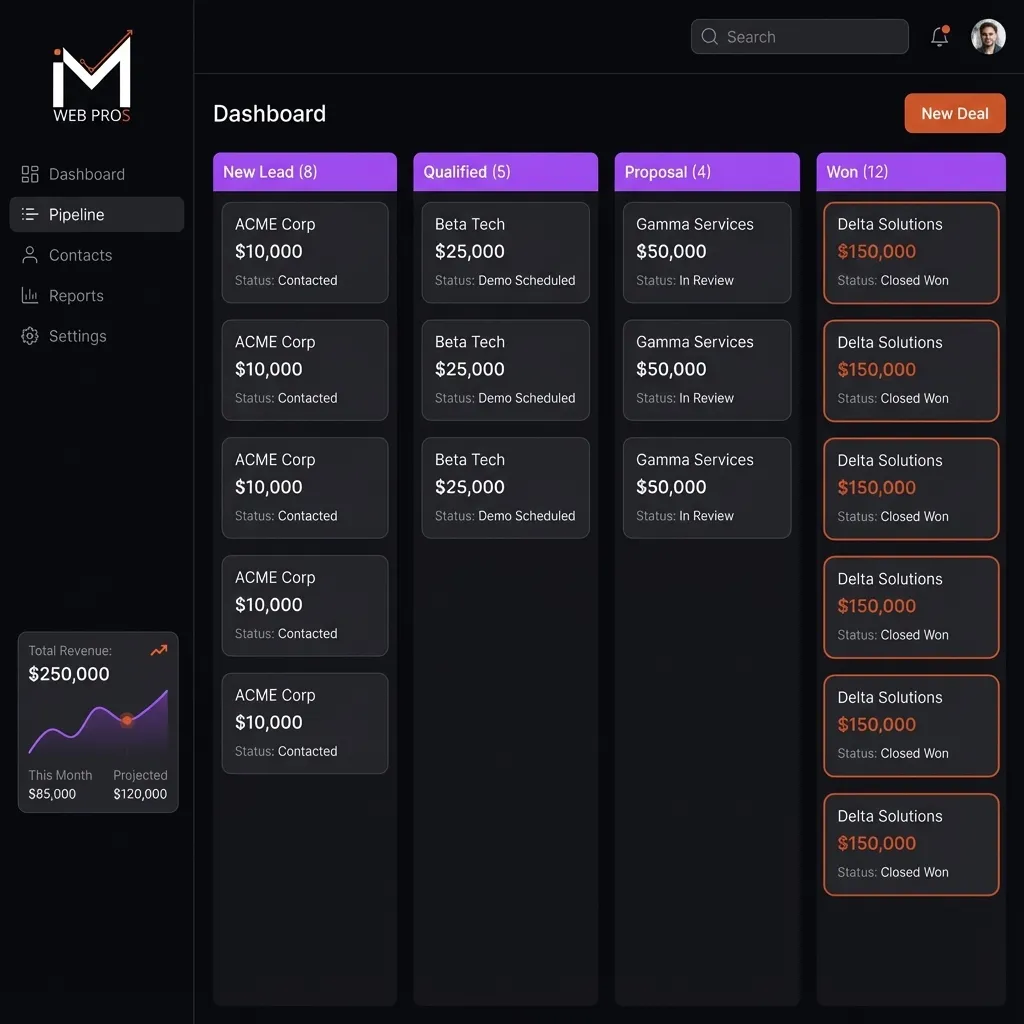This screenshot has width=1024, height=1024.
Task: Open the Contacts menu item
Action: point(80,255)
